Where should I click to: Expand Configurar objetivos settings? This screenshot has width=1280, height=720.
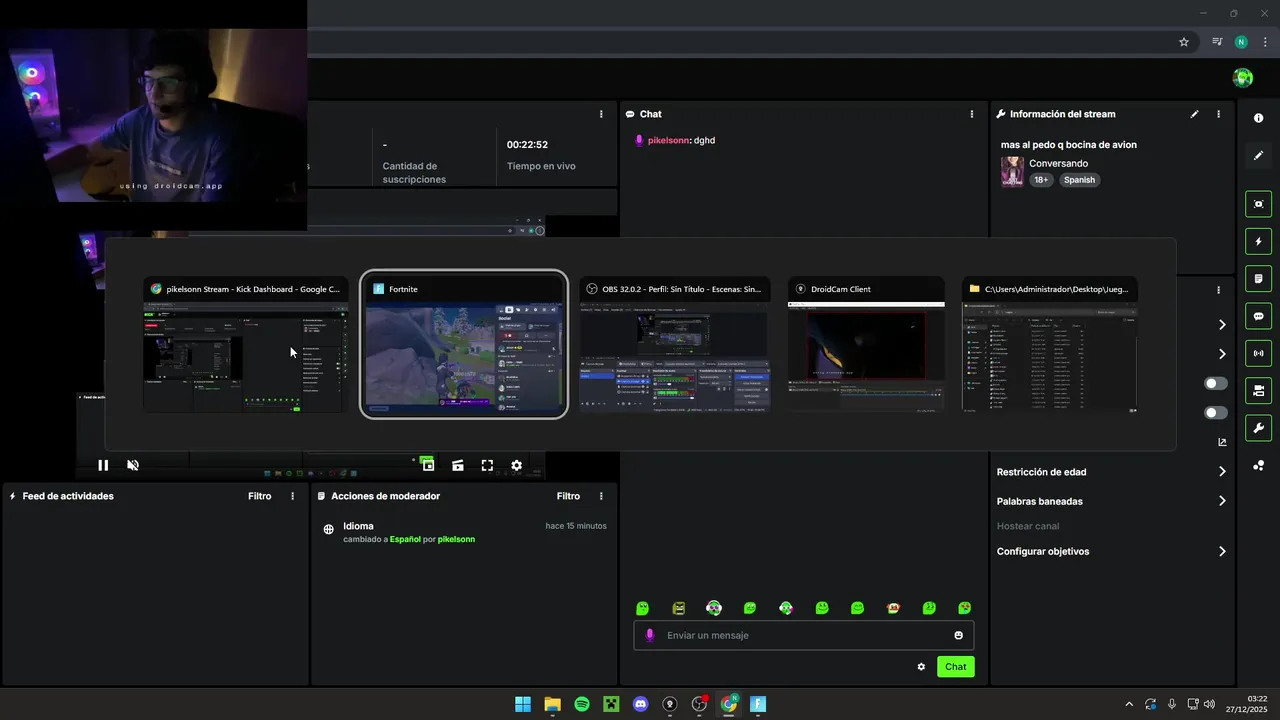click(1111, 551)
